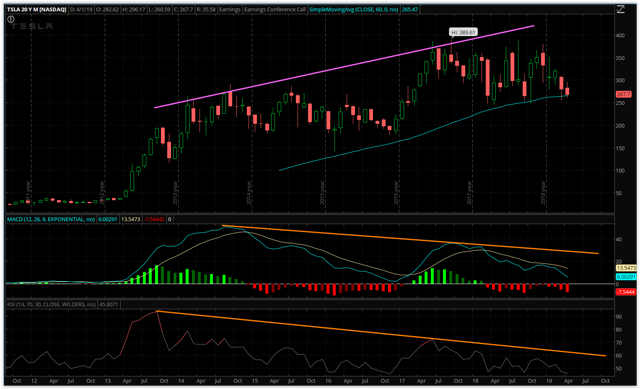Click the 2017 year vertical marker label

[x=469, y=193]
